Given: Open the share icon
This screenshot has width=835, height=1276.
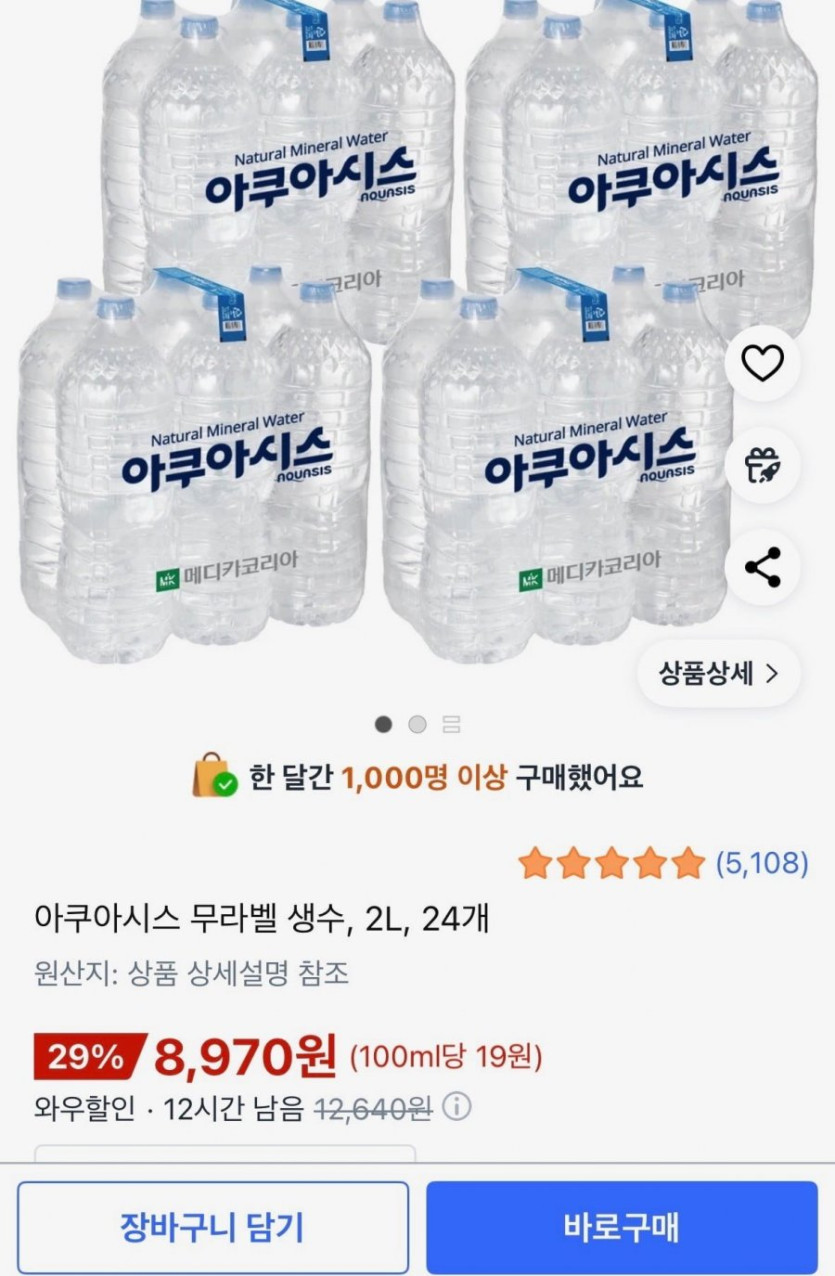Looking at the screenshot, I should [x=762, y=568].
